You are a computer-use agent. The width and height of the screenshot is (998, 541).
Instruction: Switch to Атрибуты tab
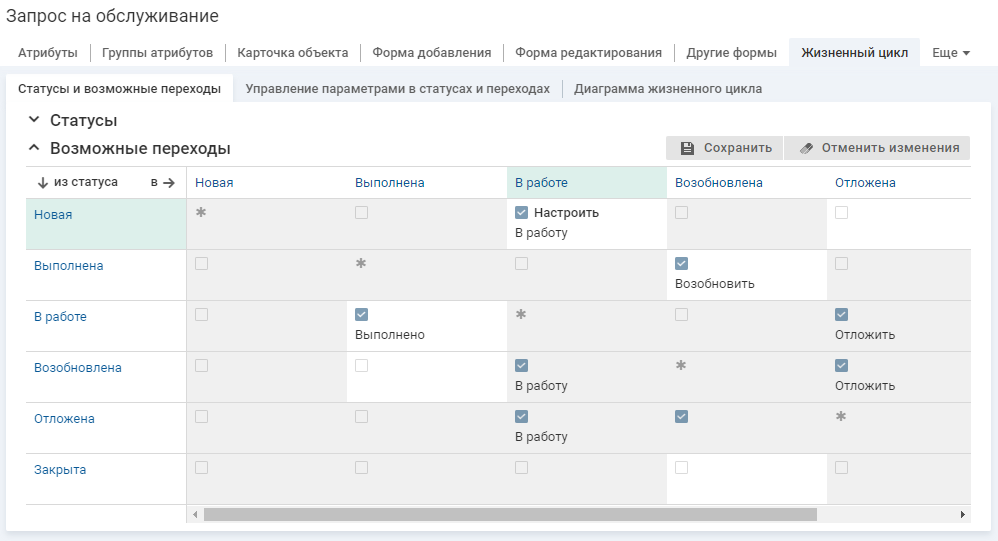48,53
